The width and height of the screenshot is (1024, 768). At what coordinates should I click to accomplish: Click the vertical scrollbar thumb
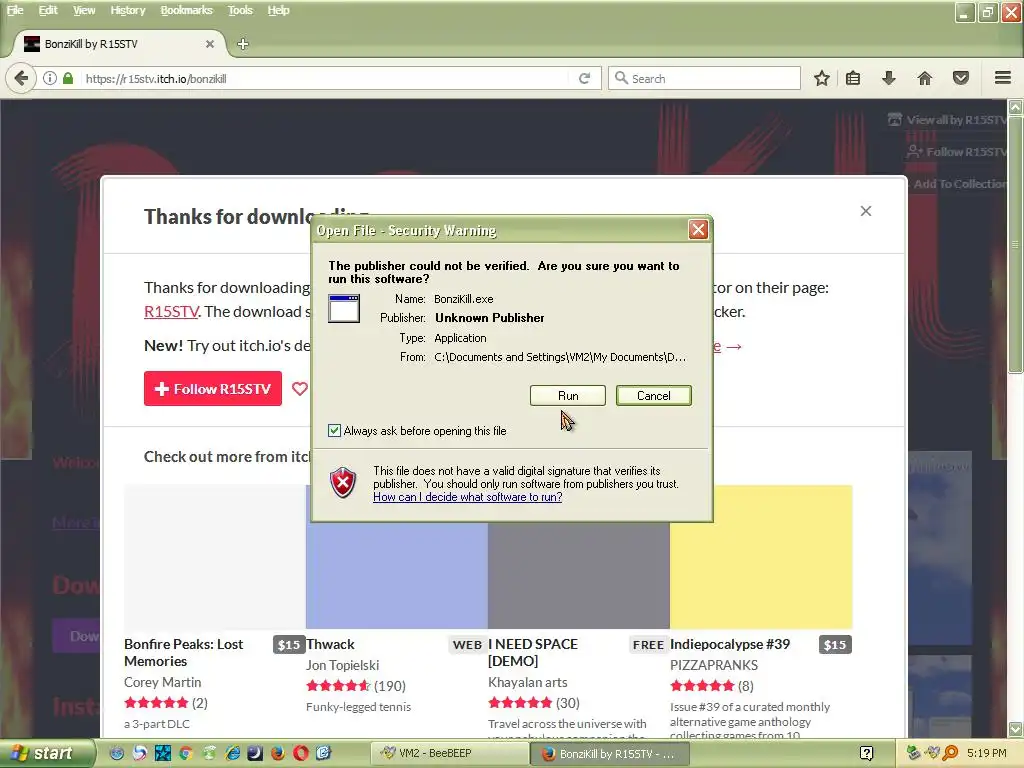point(1016,244)
